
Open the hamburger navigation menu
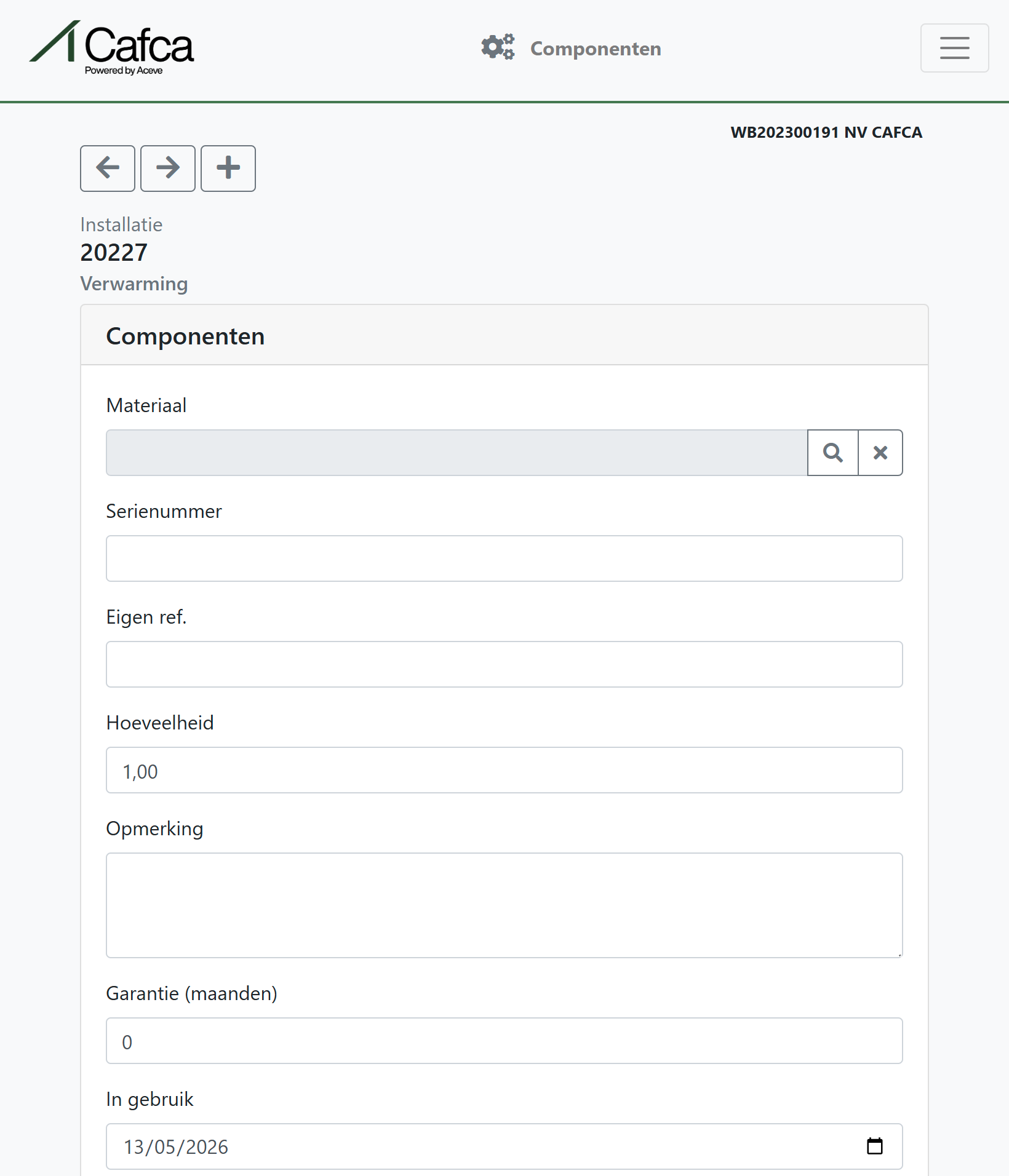click(x=955, y=48)
